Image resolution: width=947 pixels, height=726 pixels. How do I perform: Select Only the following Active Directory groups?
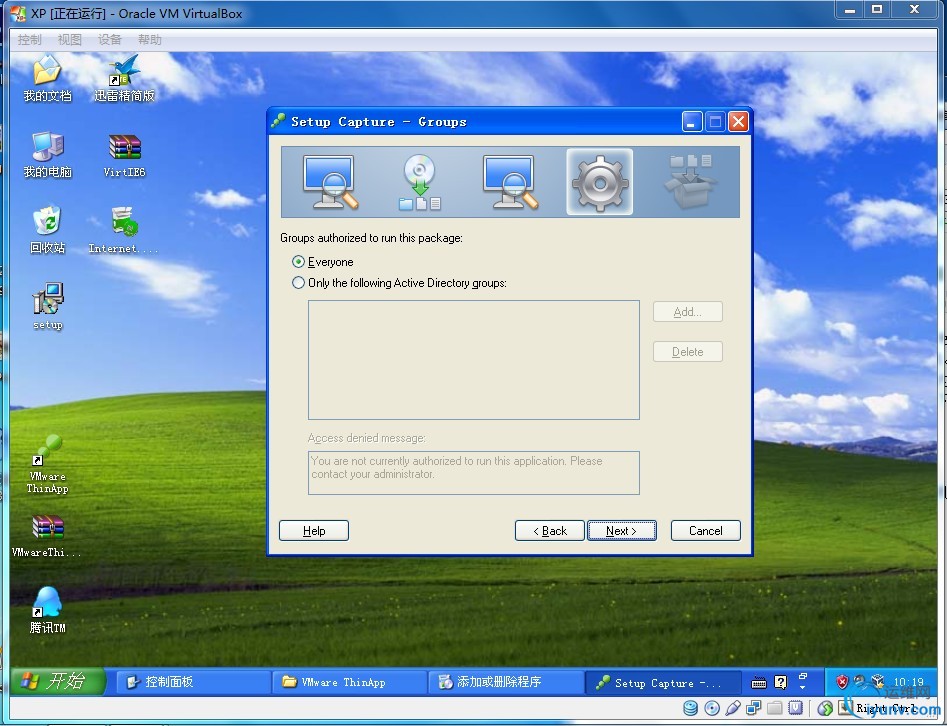[399, 283]
